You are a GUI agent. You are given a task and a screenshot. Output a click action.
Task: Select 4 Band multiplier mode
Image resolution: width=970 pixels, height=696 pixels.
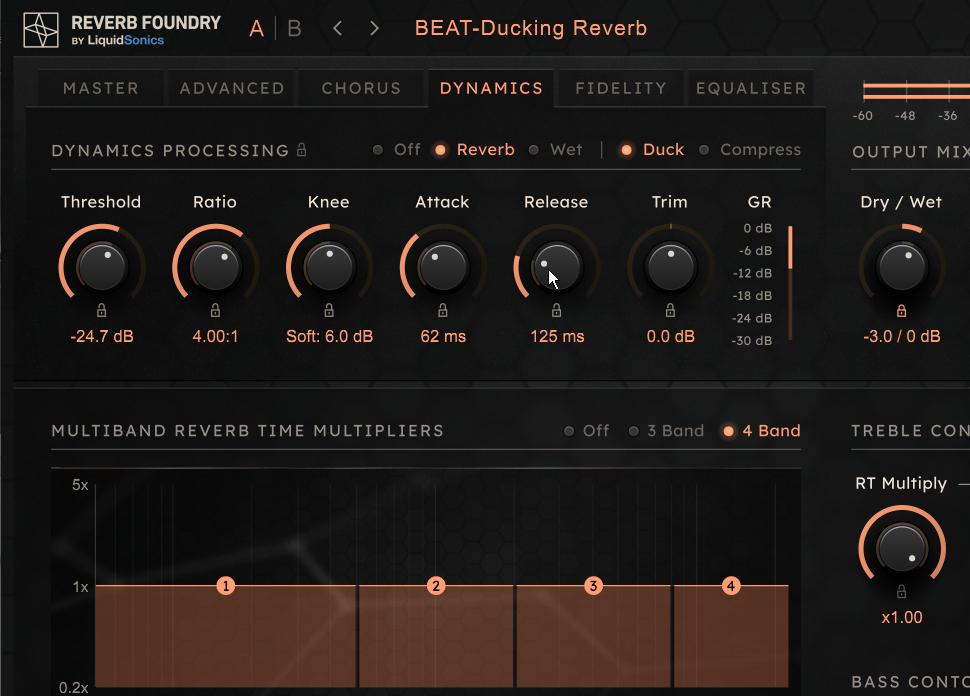click(x=762, y=431)
